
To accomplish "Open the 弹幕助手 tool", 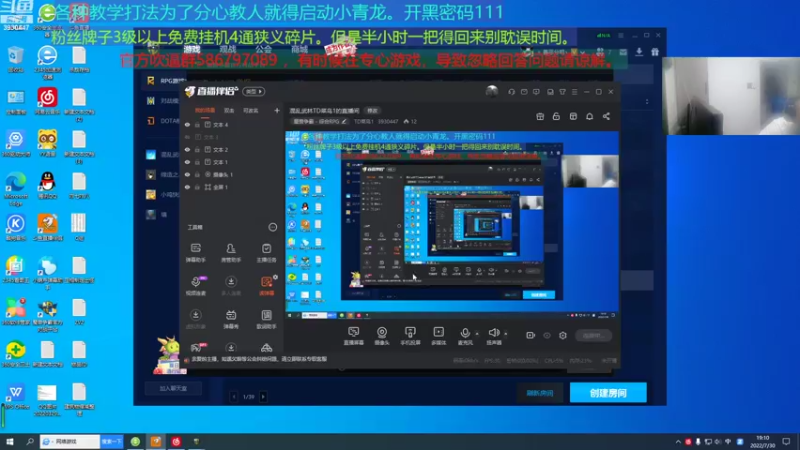I will pyautogui.click(x=195, y=253).
